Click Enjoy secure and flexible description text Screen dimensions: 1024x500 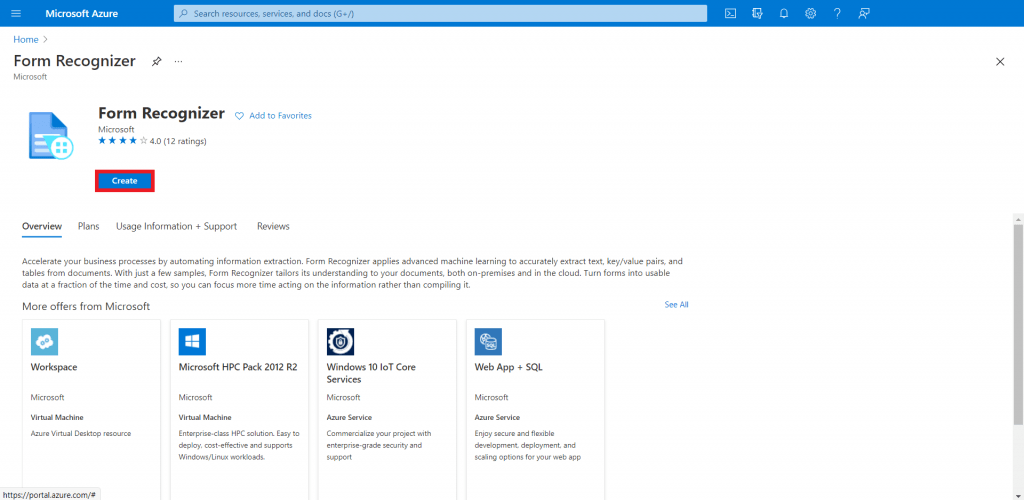click(528, 445)
